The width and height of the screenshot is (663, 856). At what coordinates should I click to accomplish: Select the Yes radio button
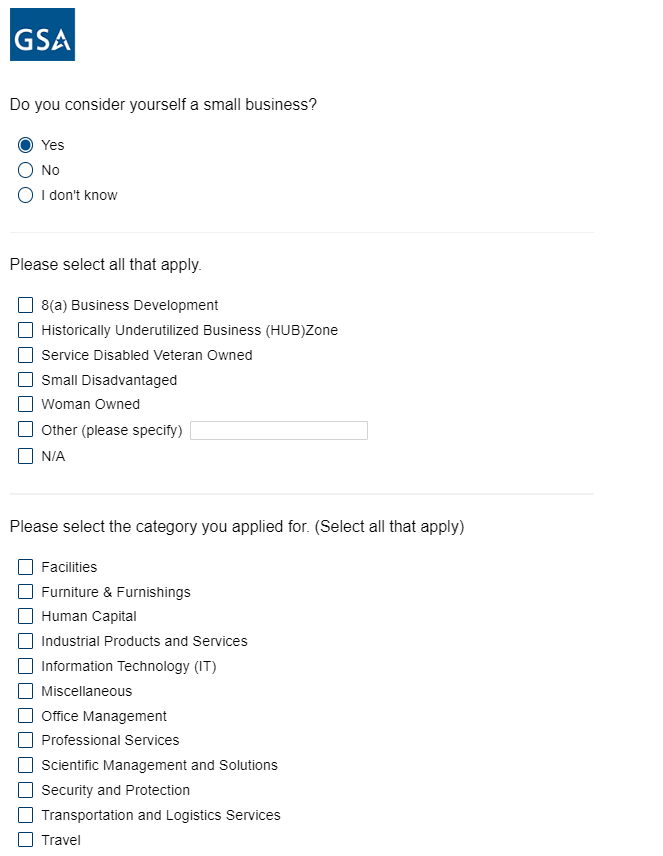click(26, 145)
